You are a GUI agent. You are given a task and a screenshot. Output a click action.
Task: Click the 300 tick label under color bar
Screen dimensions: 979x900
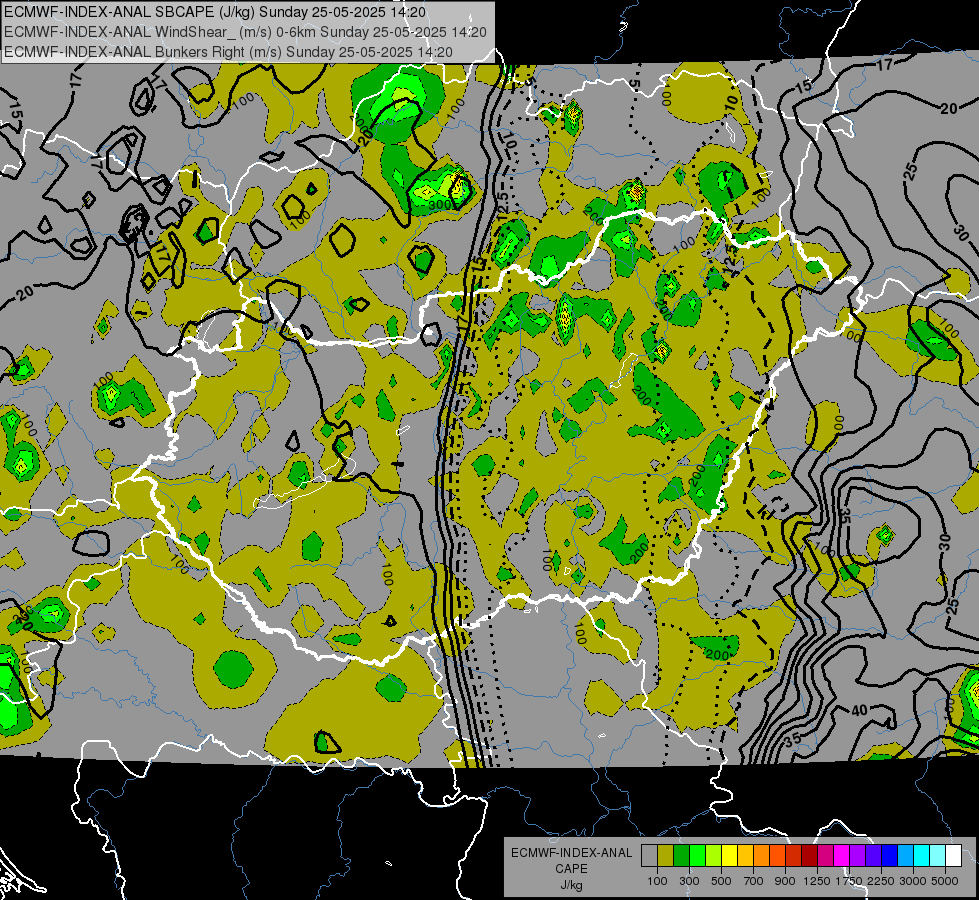click(689, 881)
